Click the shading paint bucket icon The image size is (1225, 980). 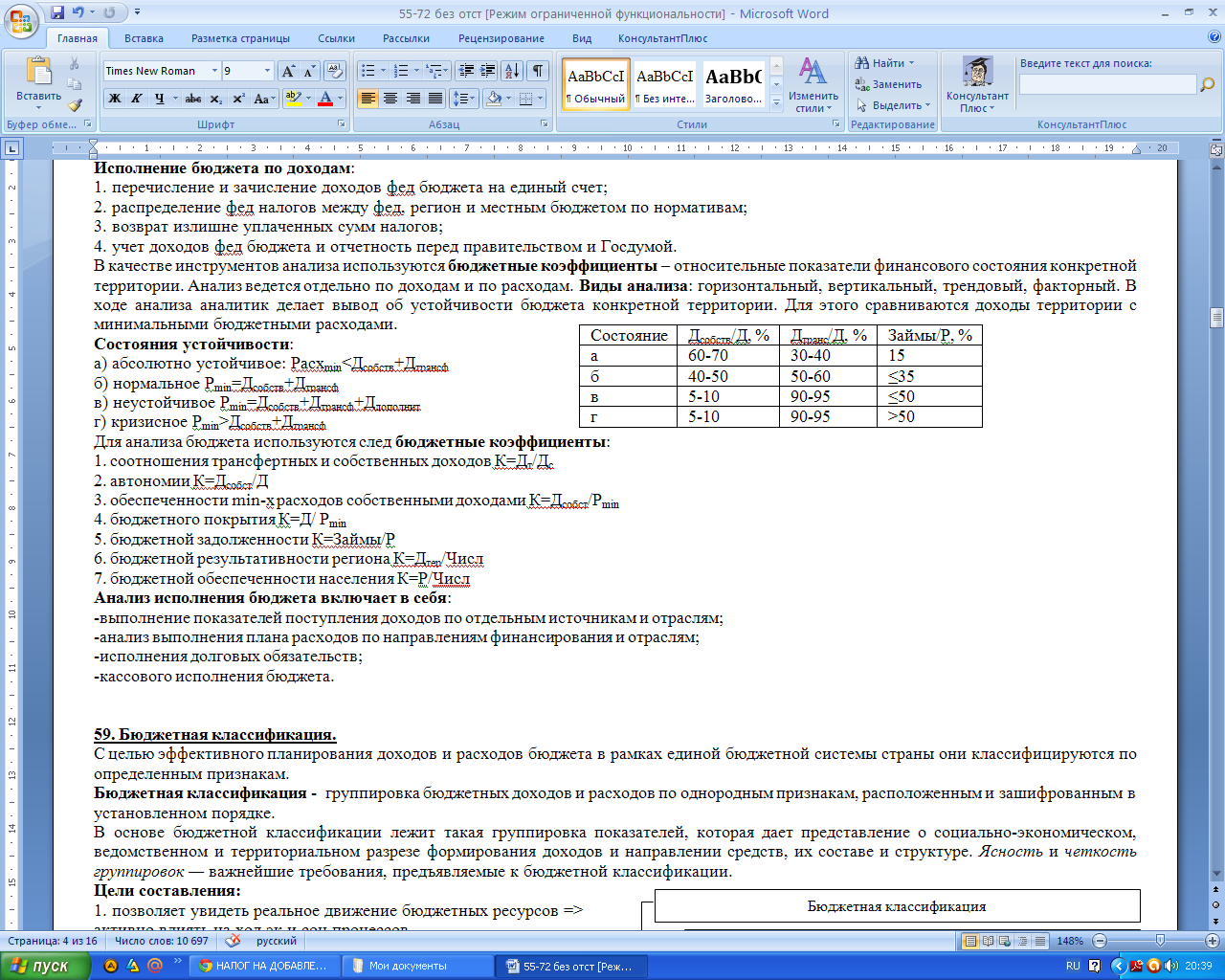point(494,99)
